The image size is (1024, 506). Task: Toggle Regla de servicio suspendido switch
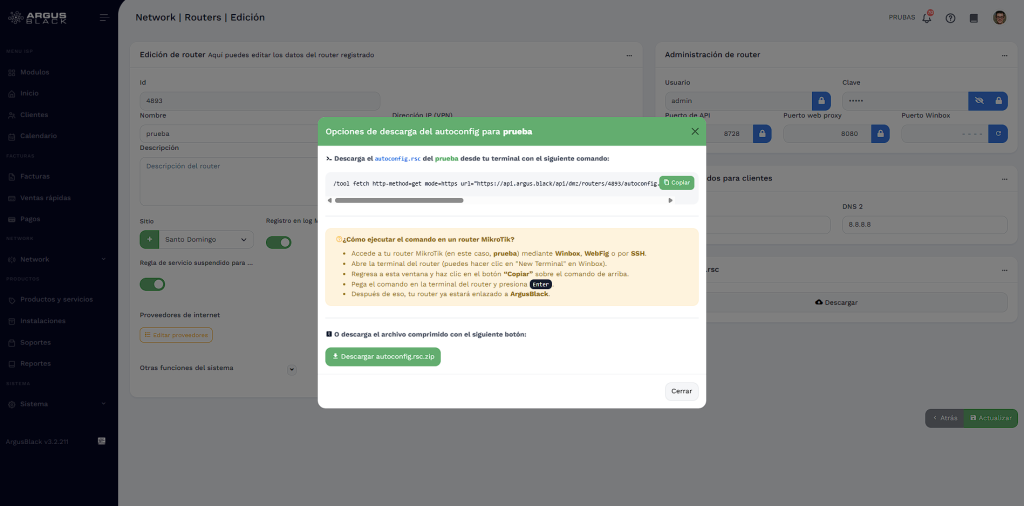point(152,285)
